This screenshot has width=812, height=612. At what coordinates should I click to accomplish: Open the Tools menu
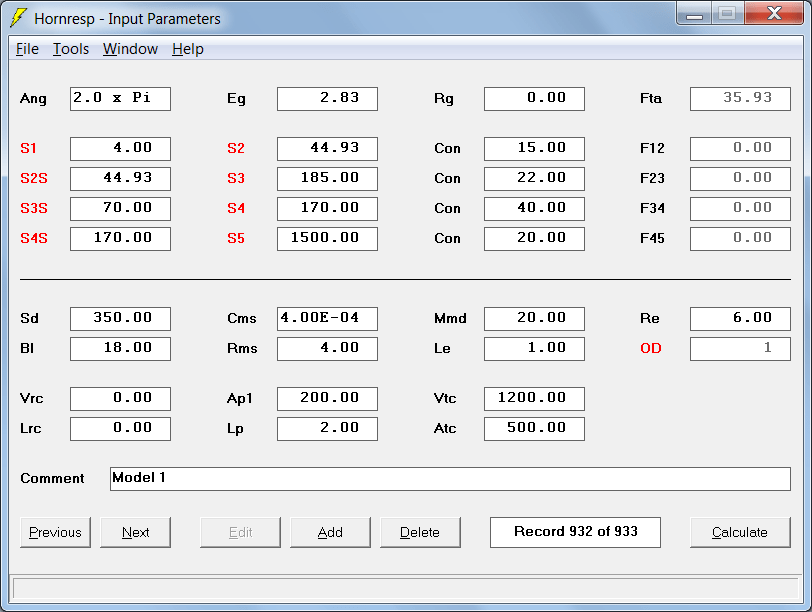[x=71, y=49]
